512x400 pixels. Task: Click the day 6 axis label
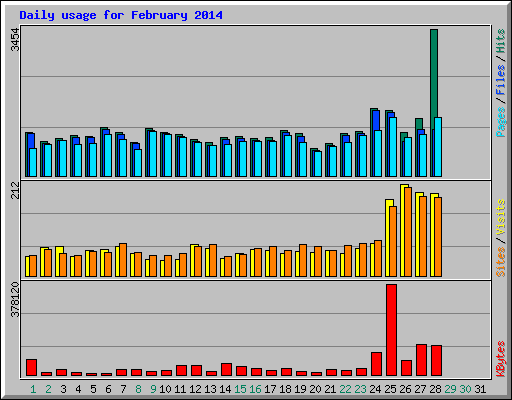pyautogui.click(x=108, y=389)
